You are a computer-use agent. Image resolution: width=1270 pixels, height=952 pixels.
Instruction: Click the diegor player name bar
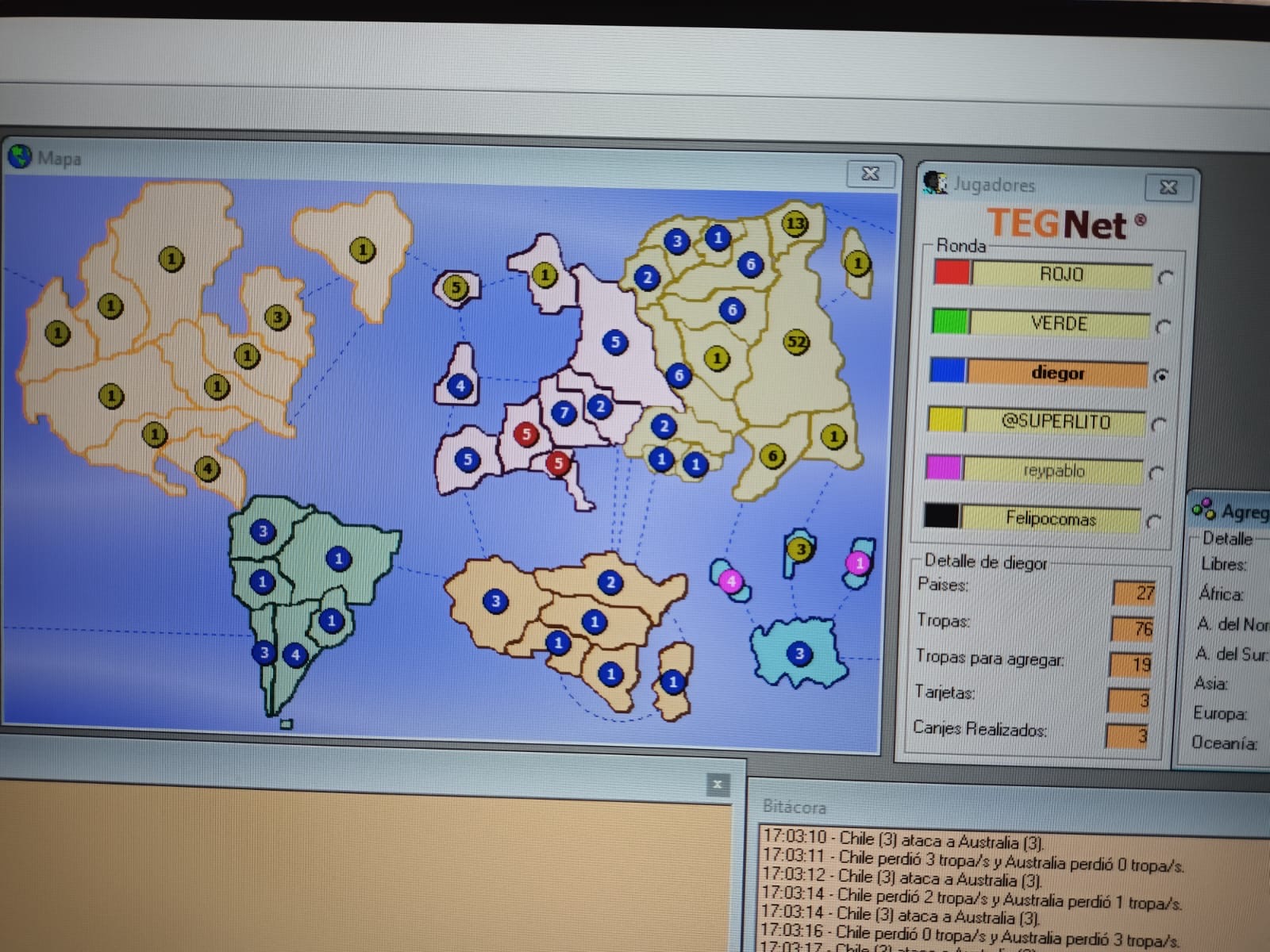(x=1057, y=373)
